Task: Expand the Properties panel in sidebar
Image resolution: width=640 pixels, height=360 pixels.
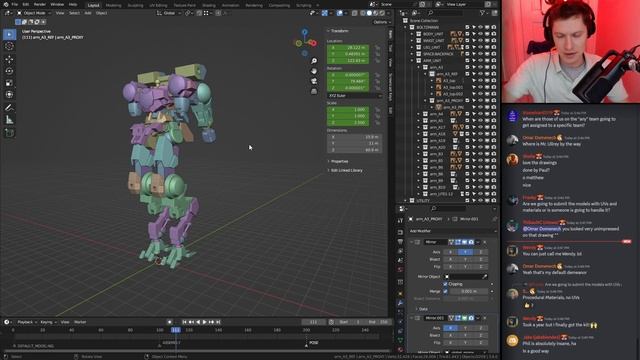Action: [338, 161]
